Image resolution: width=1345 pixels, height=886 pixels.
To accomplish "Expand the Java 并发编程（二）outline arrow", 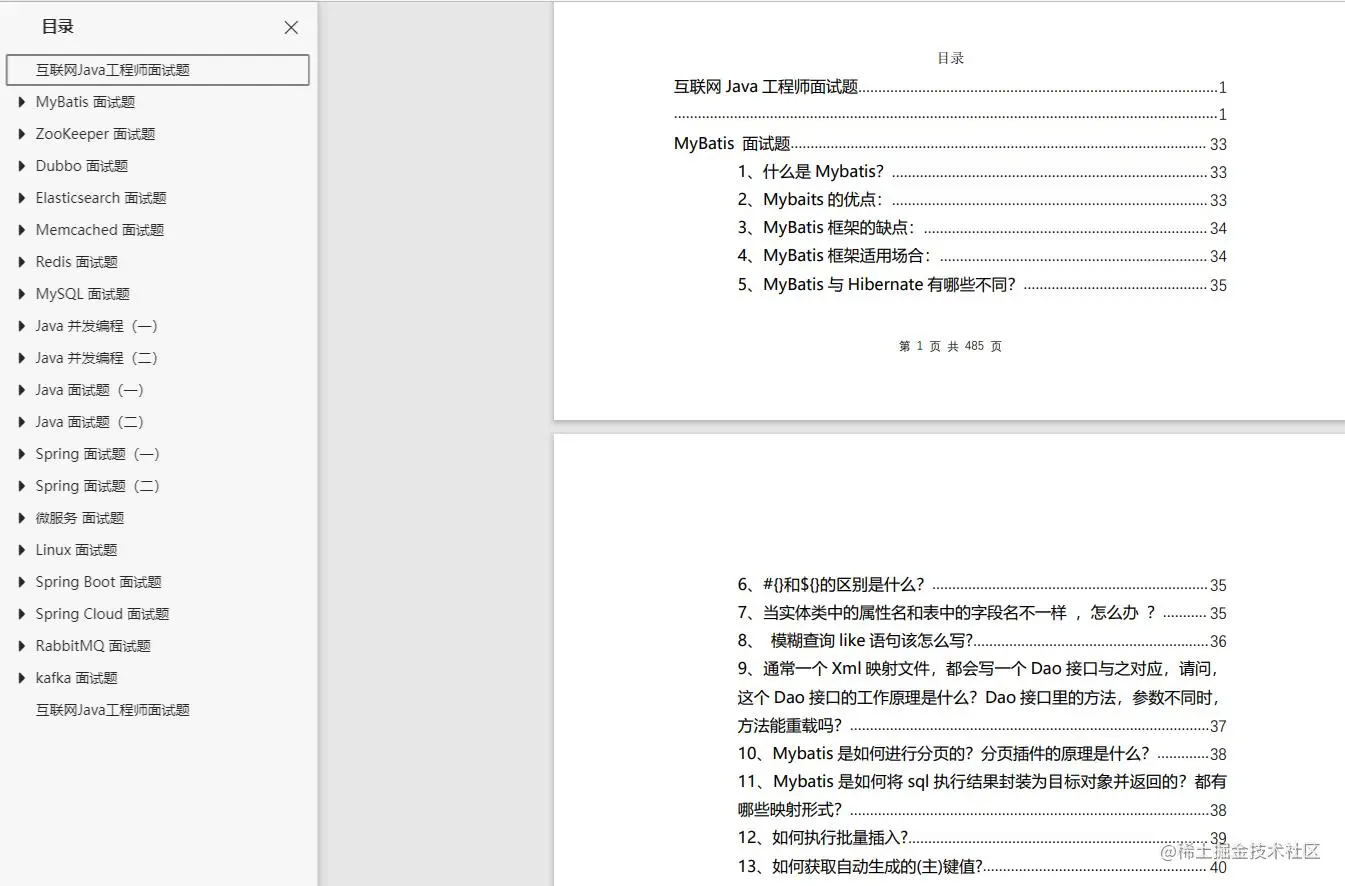I will tap(22, 358).
